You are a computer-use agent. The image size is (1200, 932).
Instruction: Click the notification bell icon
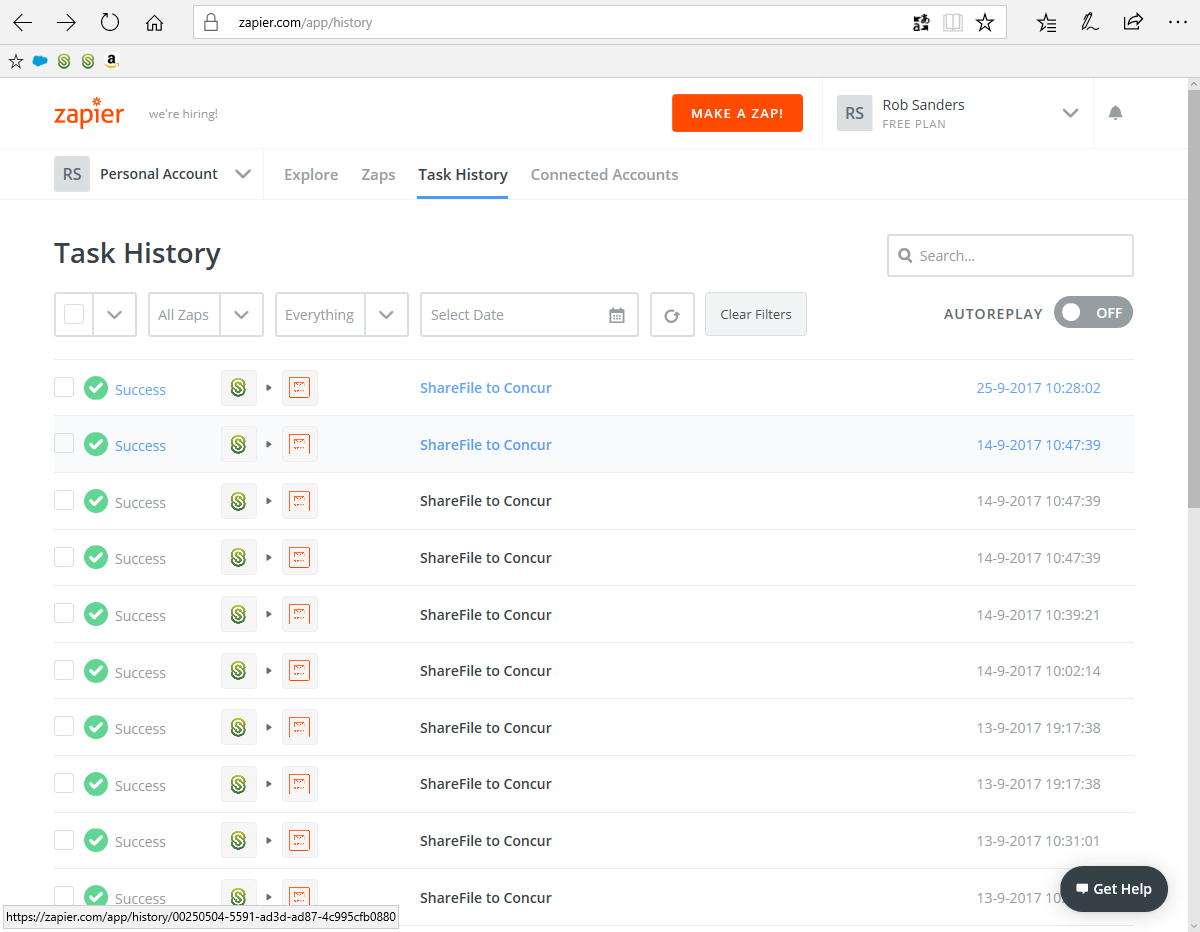(1115, 113)
